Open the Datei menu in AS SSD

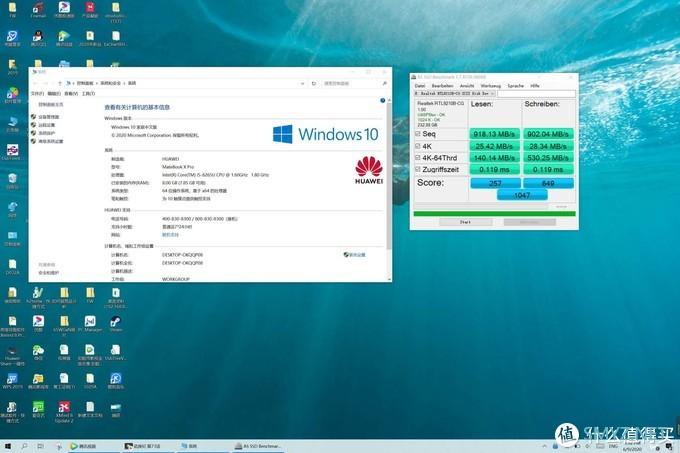click(420, 85)
